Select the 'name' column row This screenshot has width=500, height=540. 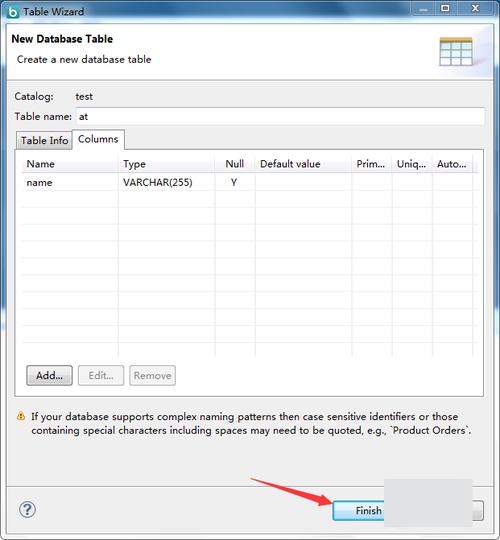point(250,182)
